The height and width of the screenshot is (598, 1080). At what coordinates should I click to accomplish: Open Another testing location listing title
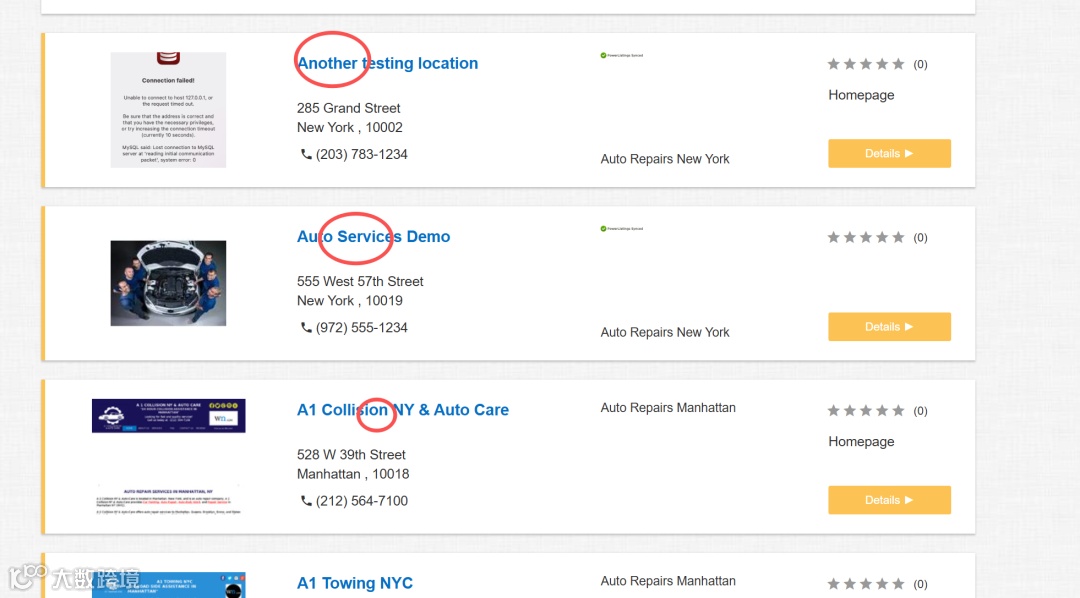tap(387, 63)
